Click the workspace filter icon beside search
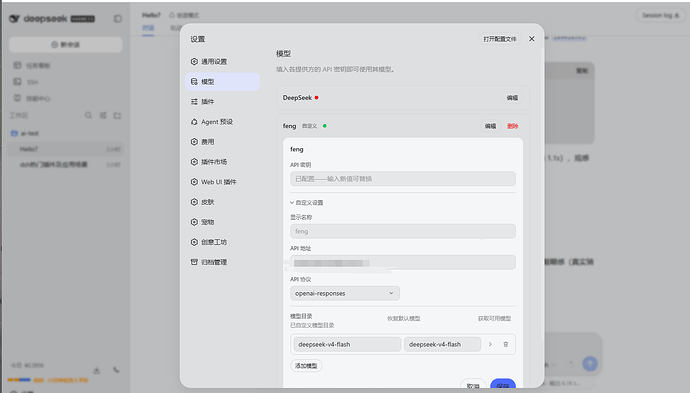Viewport: 690px width, 393px height. (103, 115)
